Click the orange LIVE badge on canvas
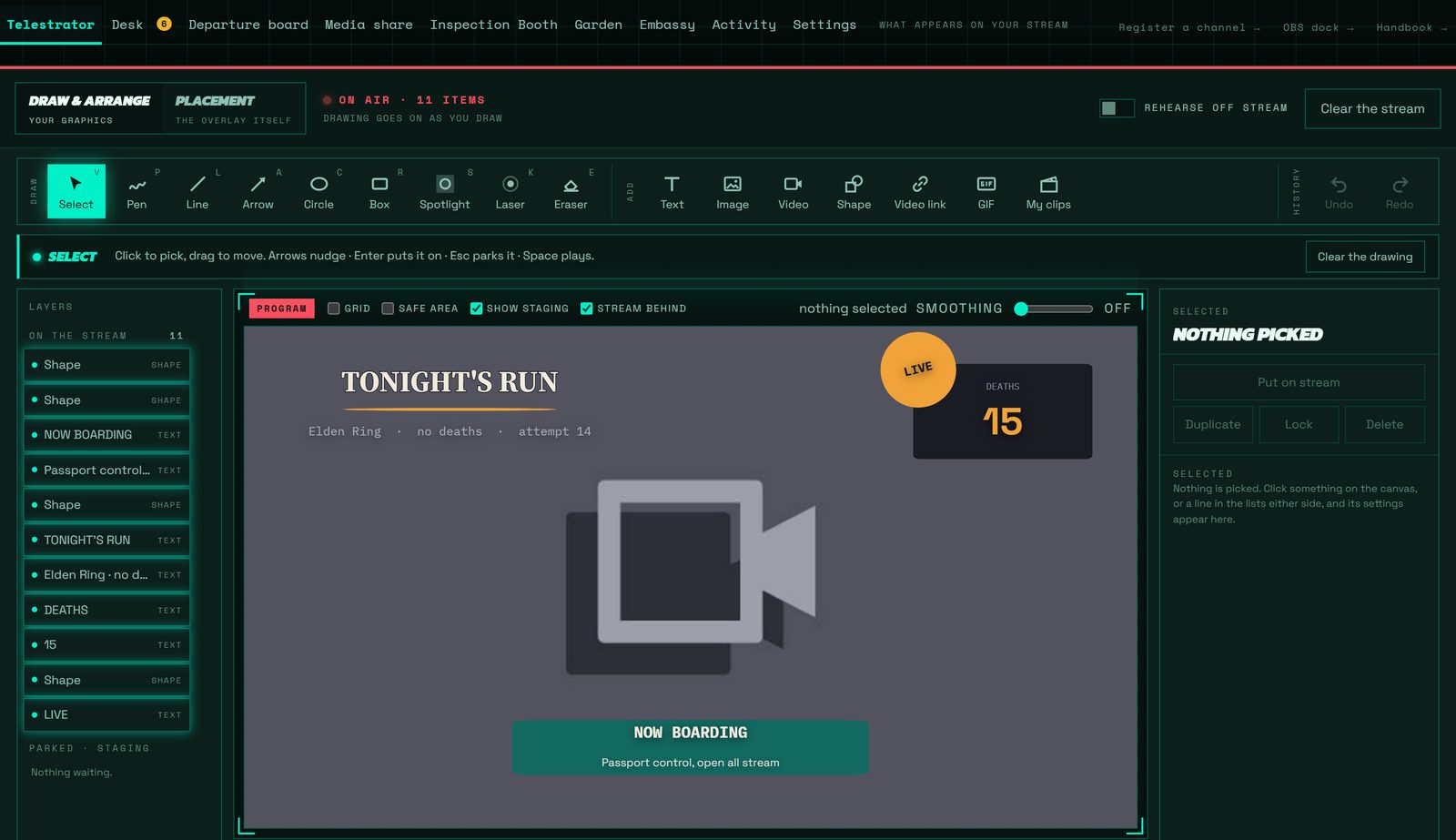This screenshot has height=840, width=1456. point(917,369)
